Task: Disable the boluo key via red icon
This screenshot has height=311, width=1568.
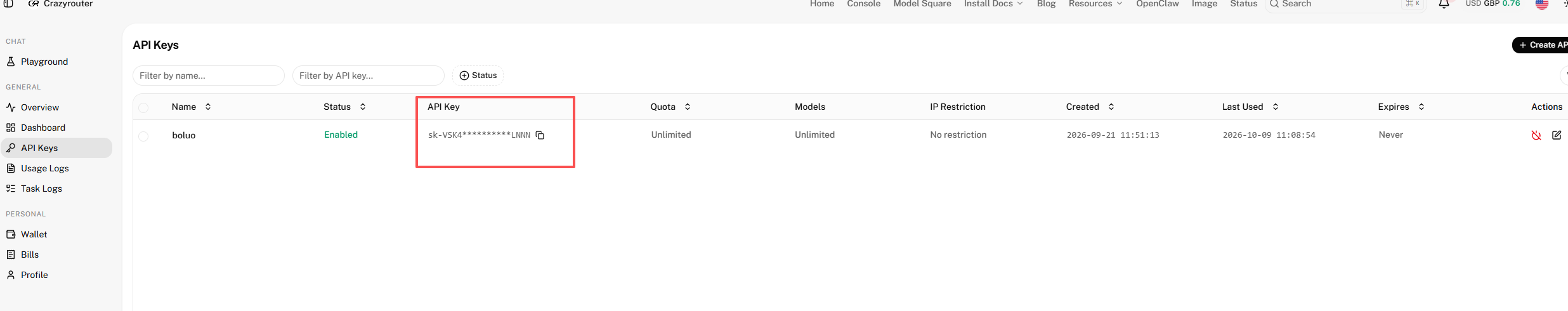Action: 1536,135
